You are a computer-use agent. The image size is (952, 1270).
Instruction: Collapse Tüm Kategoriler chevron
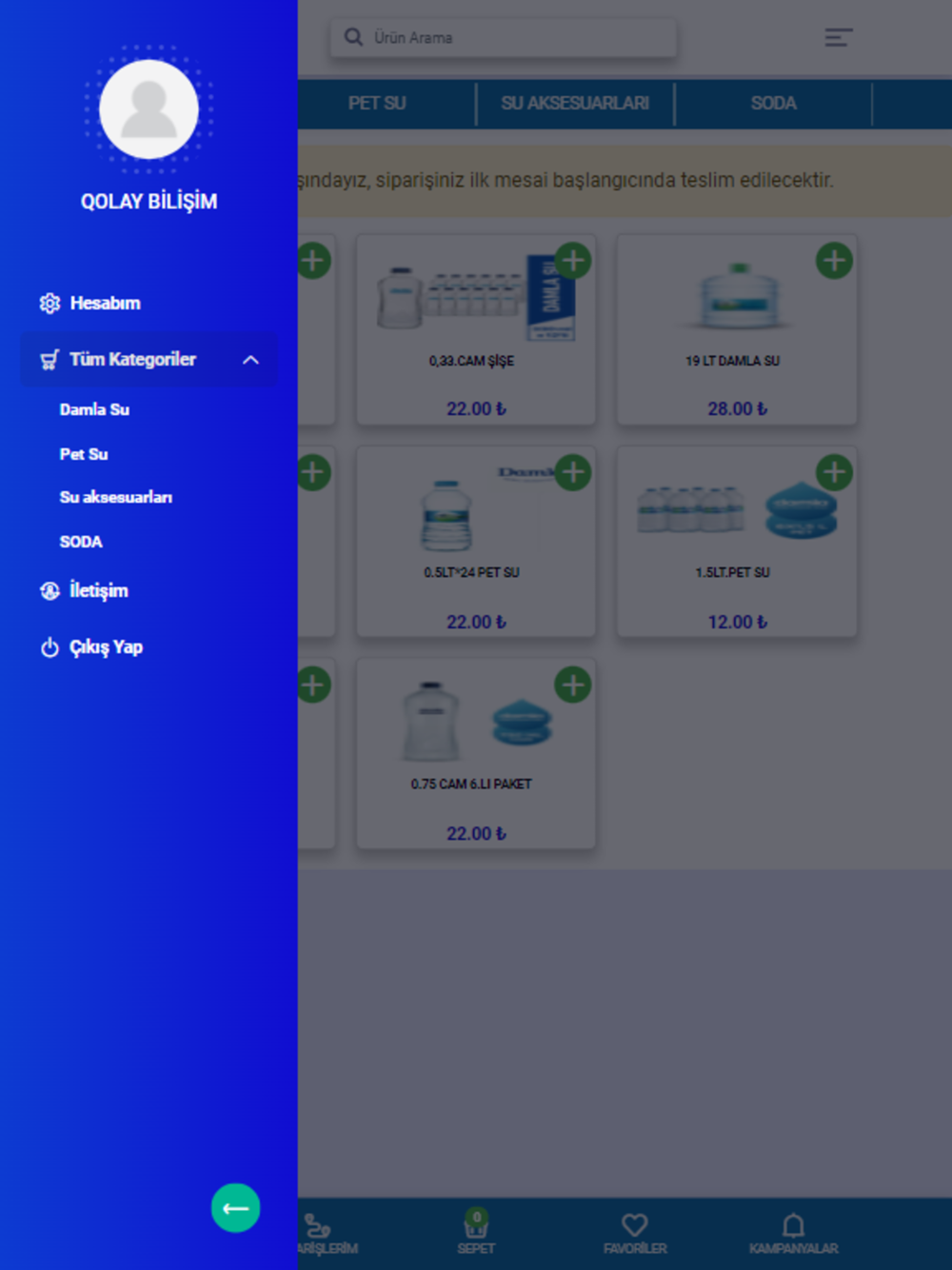[250, 360]
